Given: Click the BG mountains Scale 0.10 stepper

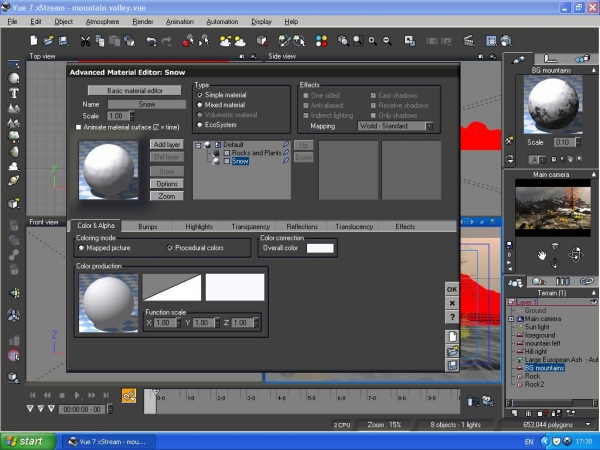Looking at the screenshot, I should [x=578, y=142].
